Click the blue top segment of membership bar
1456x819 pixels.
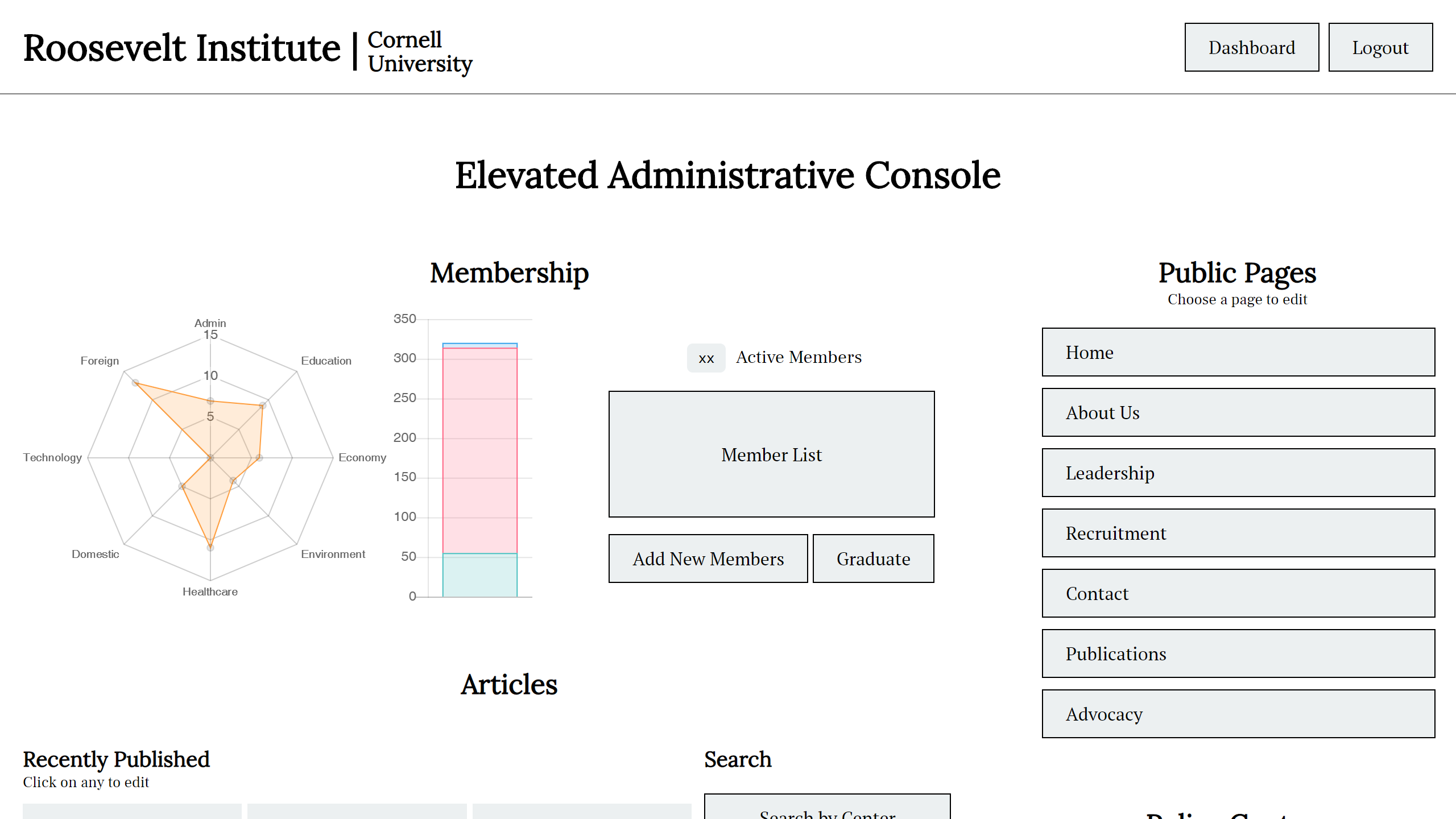coord(480,346)
